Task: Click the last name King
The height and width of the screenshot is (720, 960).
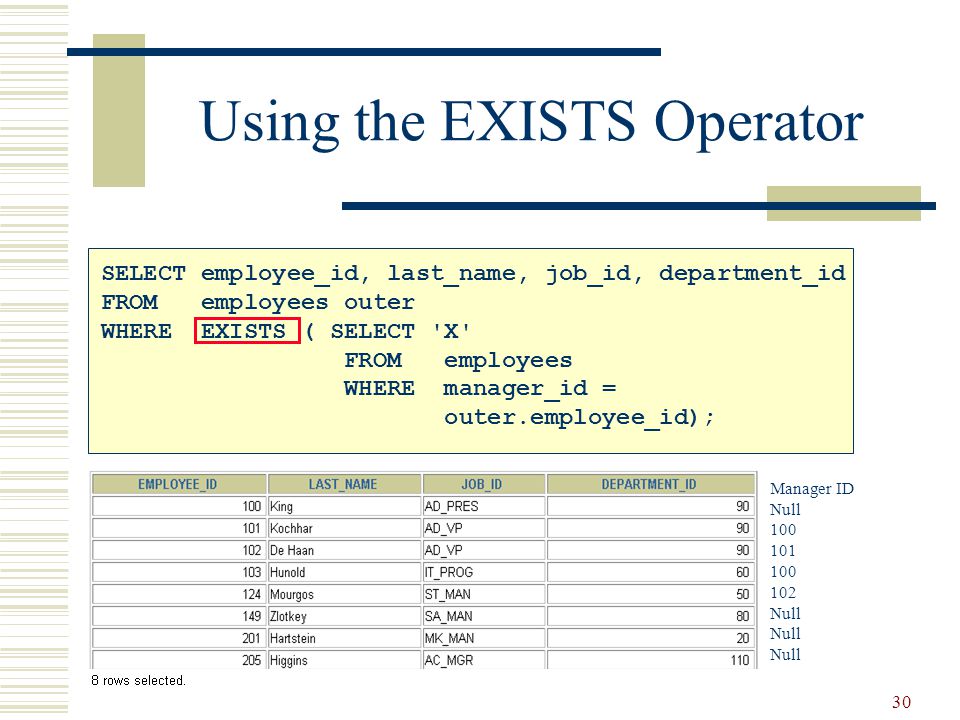Action: [345, 506]
